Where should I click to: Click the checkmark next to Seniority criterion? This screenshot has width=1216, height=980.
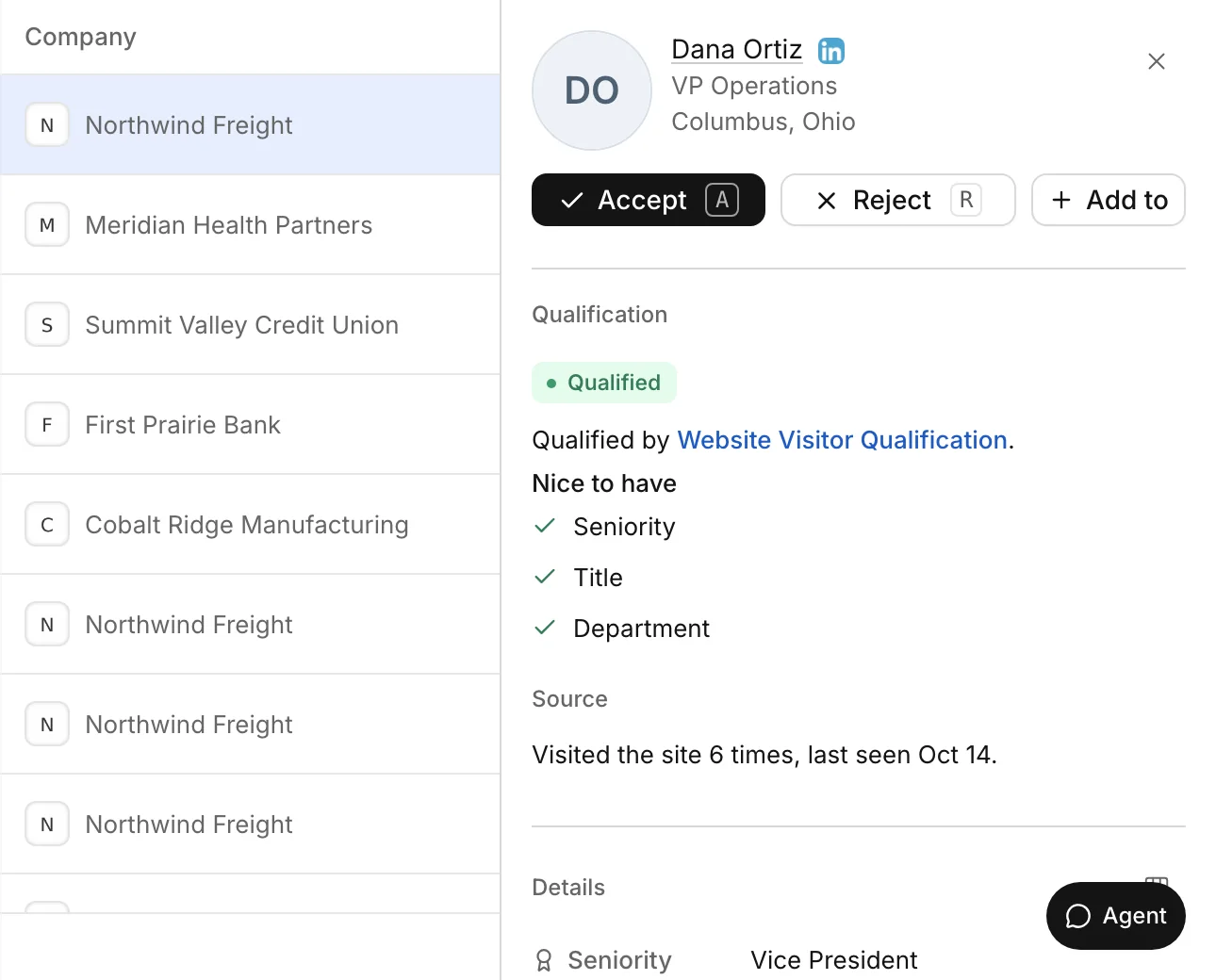(545, 526)
